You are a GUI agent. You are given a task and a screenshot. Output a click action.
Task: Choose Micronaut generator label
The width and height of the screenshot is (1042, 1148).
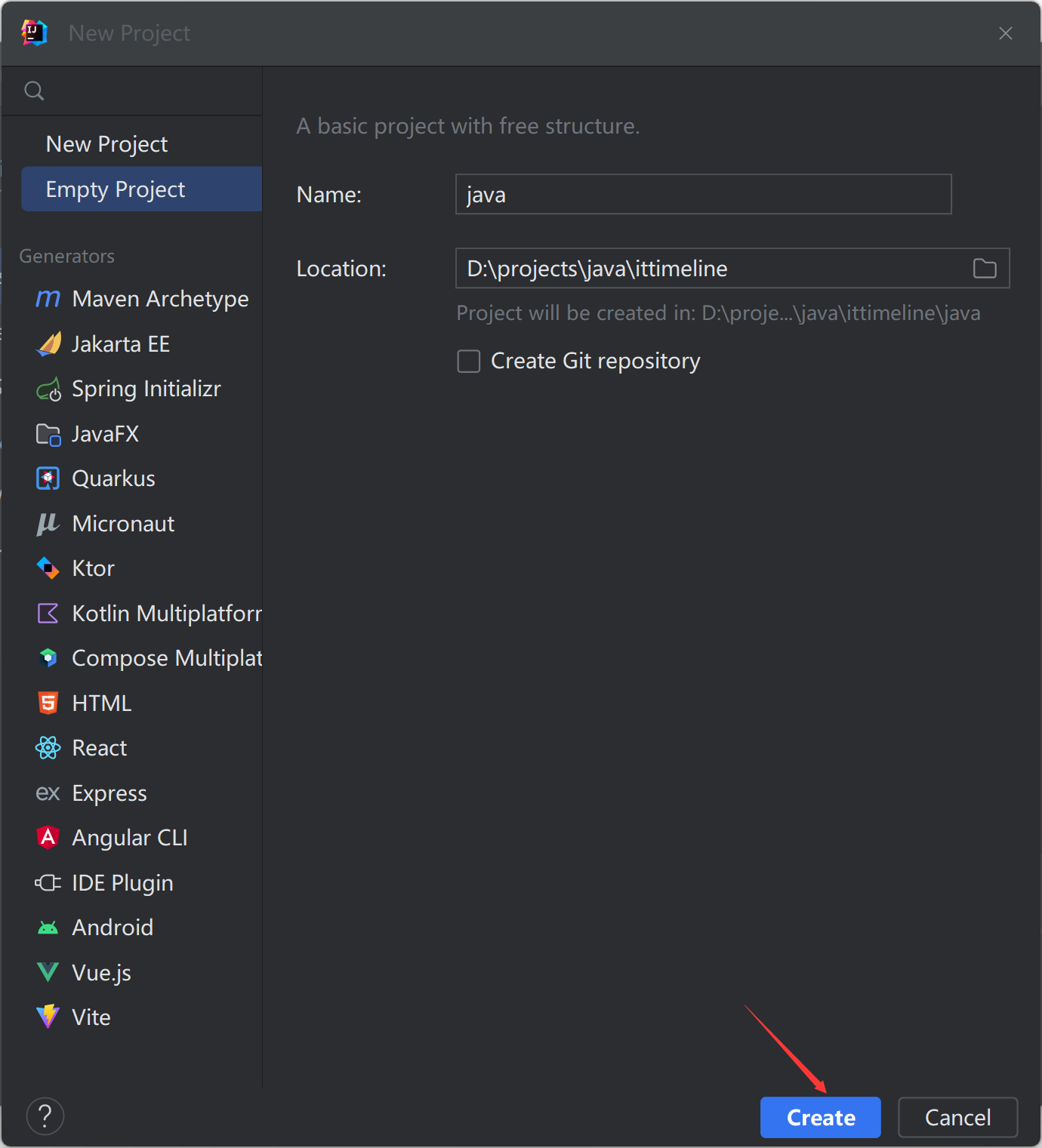(x=123, y=524)
